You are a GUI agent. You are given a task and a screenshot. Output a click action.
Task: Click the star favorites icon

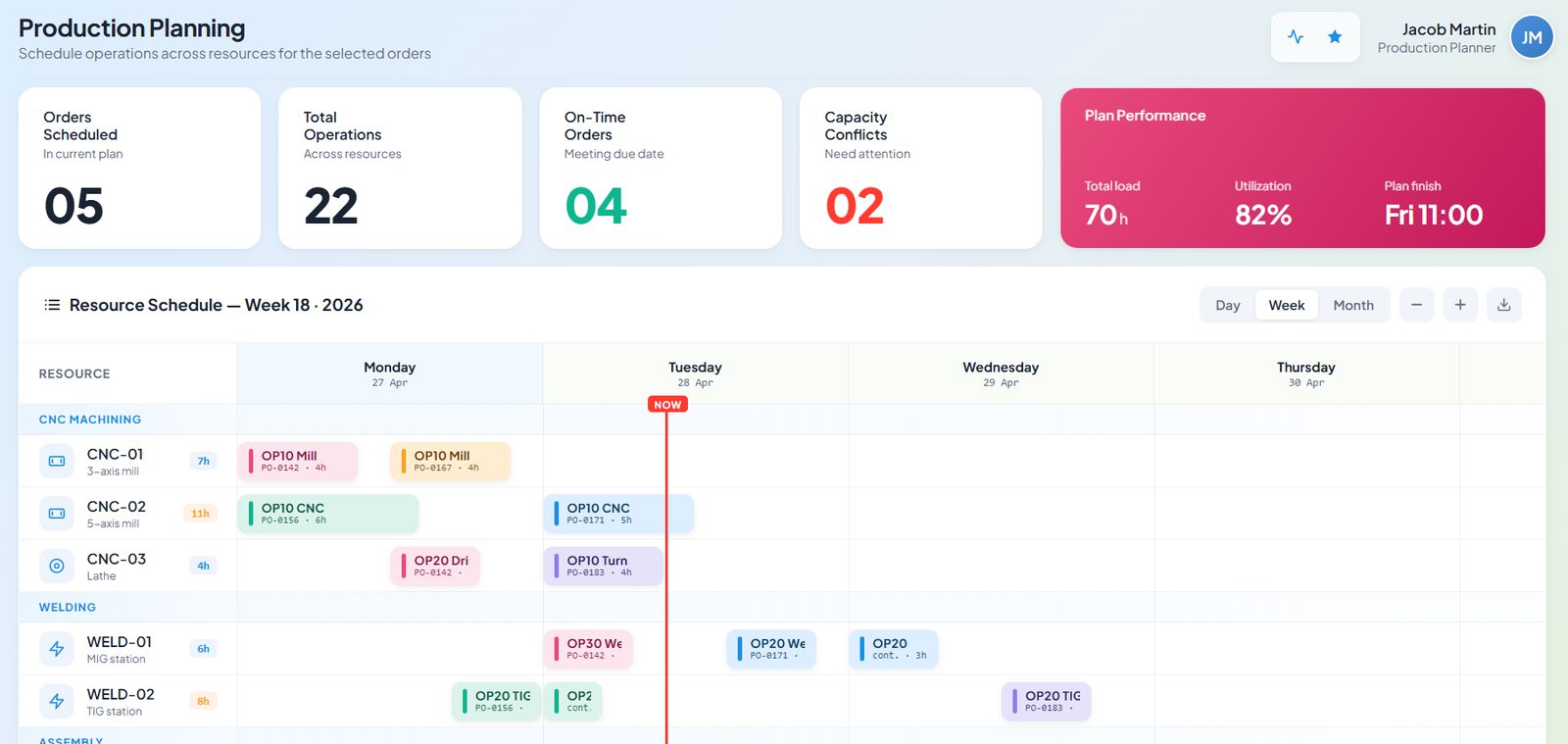pyautogui.click(x=1335, y=37)
